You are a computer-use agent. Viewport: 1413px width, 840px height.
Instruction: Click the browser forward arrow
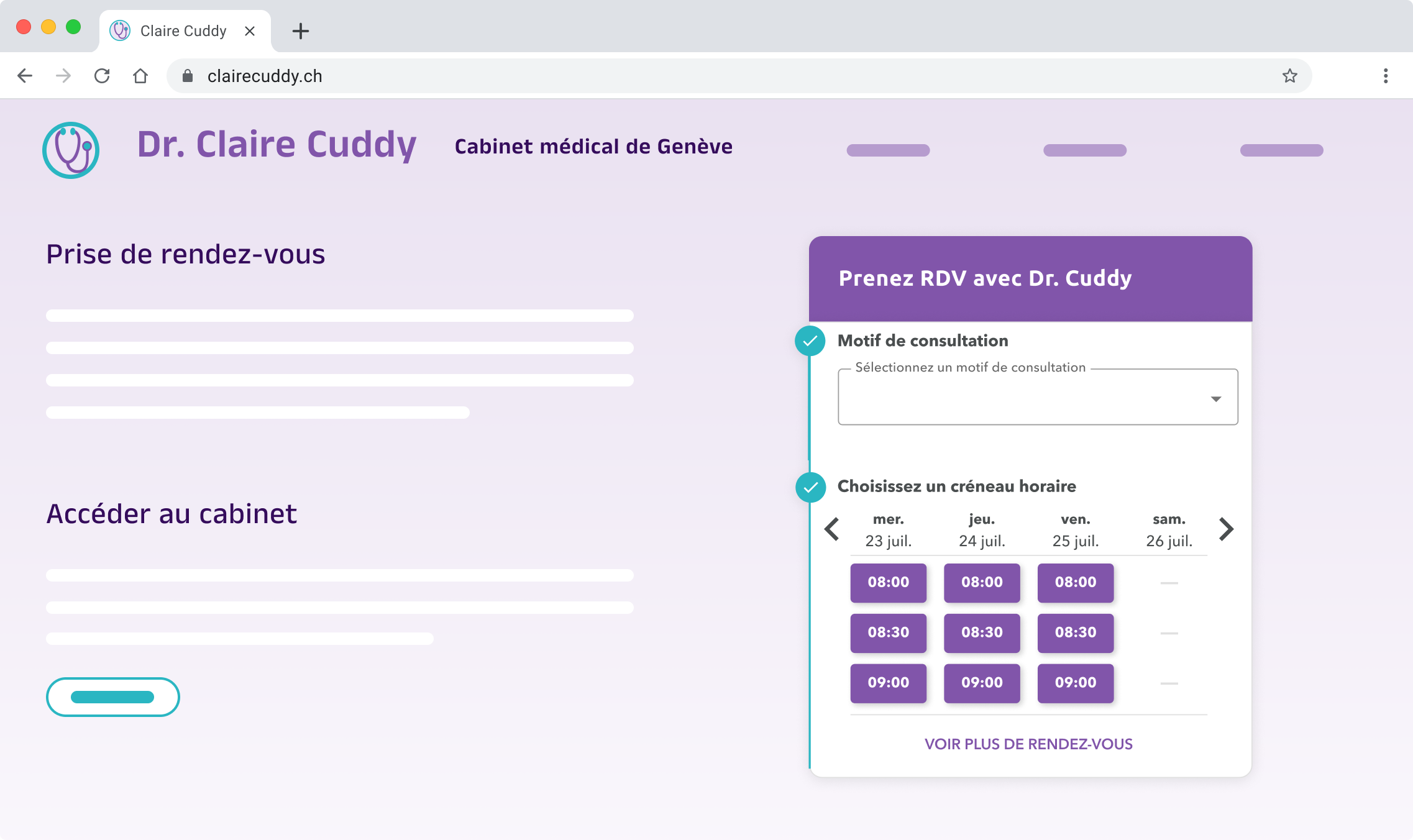click(63, 76)
